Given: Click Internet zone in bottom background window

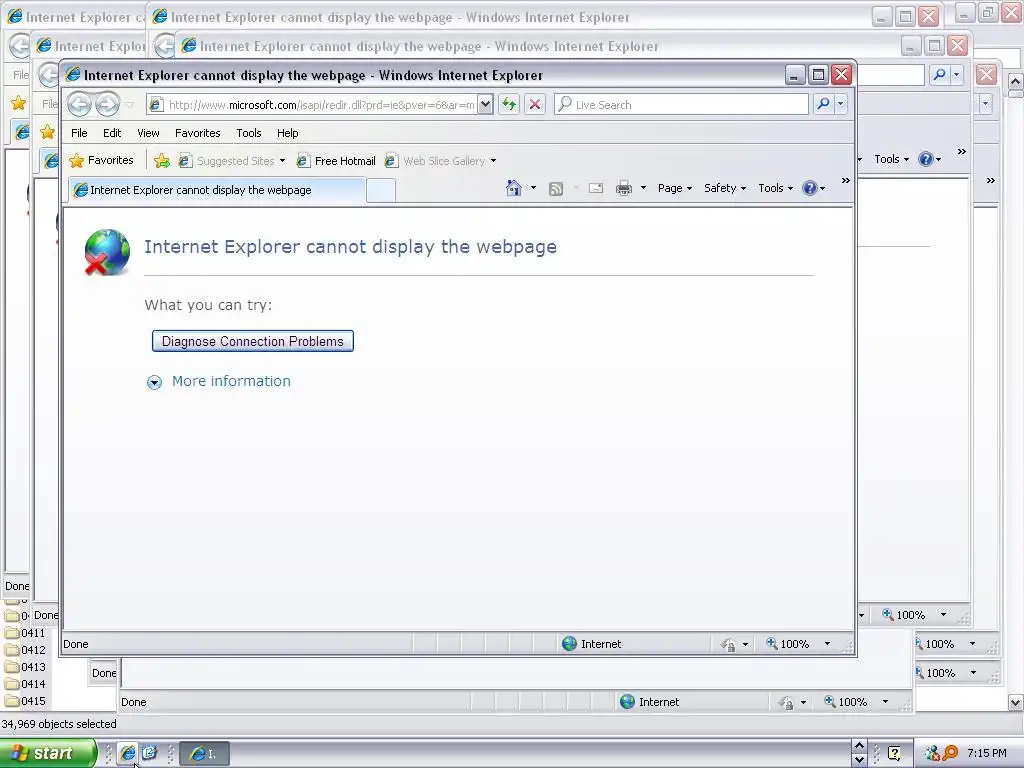Looking at the screenshot, I should click(650, 702).
